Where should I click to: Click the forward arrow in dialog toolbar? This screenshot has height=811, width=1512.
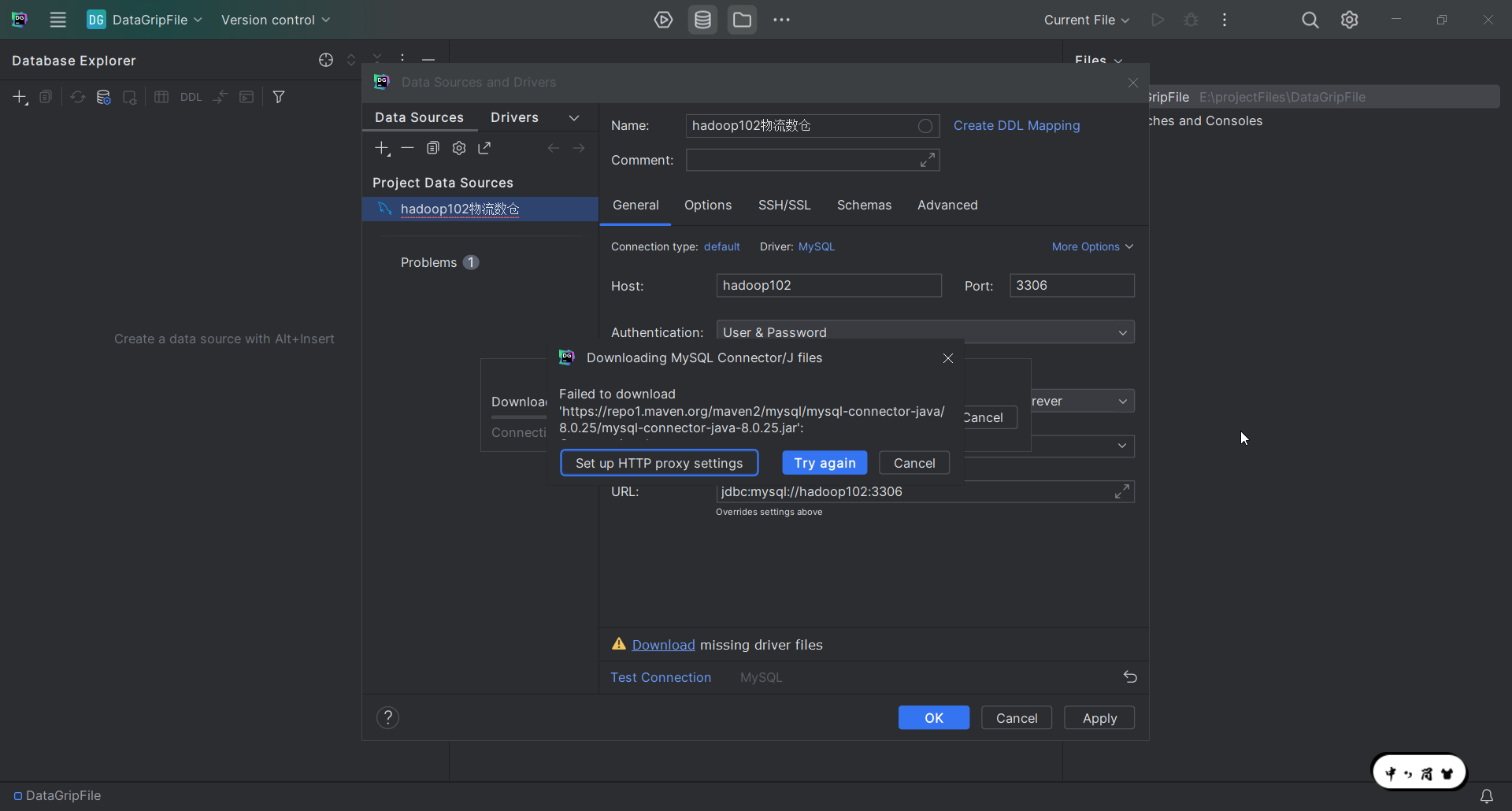pyautogui.click(x=579, y=148)
